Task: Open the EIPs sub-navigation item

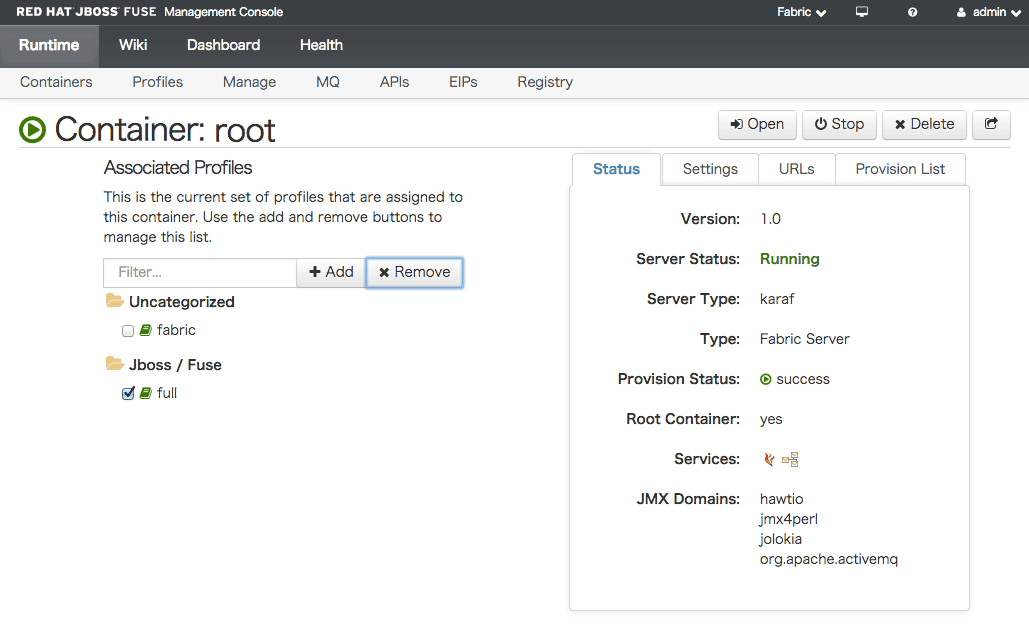Action: pyautogui.click(x=463, y=82)
